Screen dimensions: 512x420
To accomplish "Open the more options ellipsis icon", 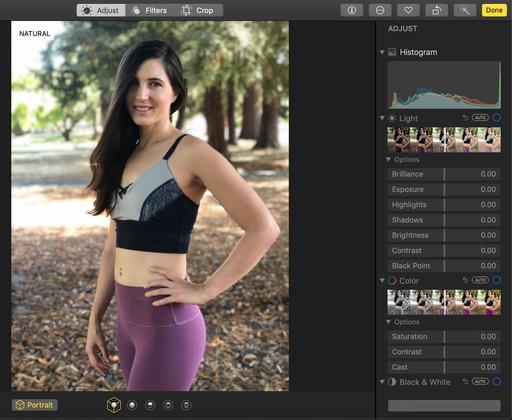I will [x=380, y=10].
